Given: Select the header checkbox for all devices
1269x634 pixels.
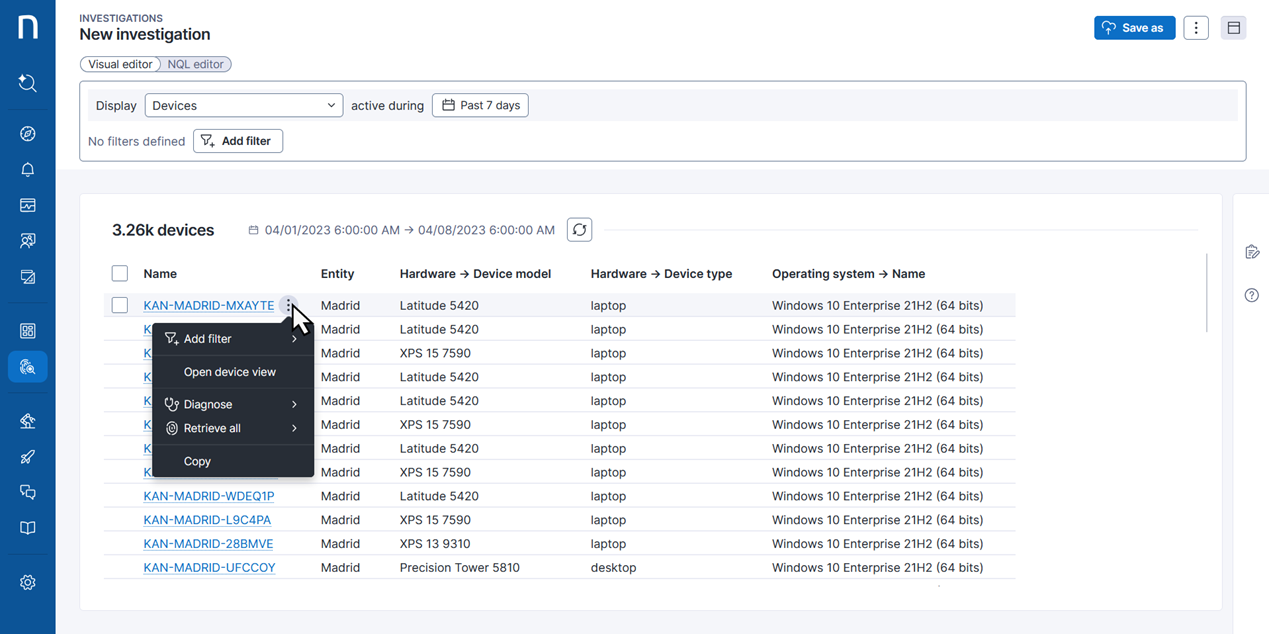Looking at the screenshot, I should (x=120, y=274).
